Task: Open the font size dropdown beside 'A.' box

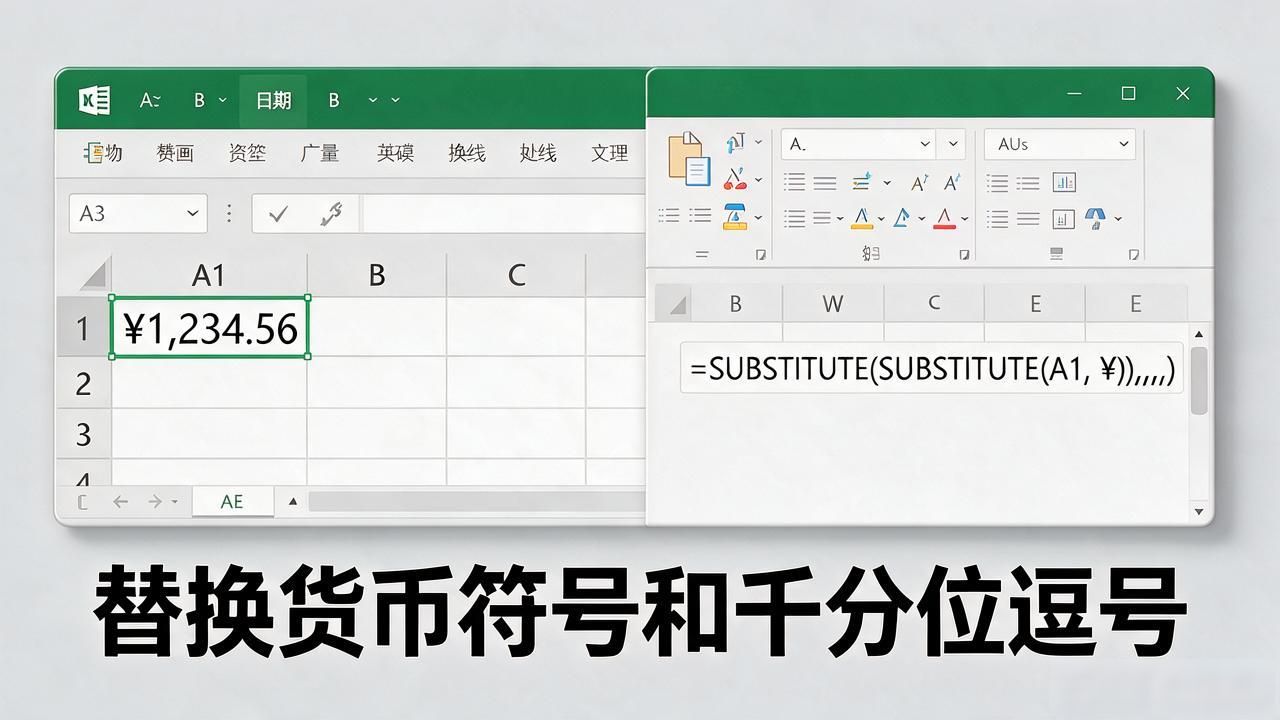Action: 954,144
